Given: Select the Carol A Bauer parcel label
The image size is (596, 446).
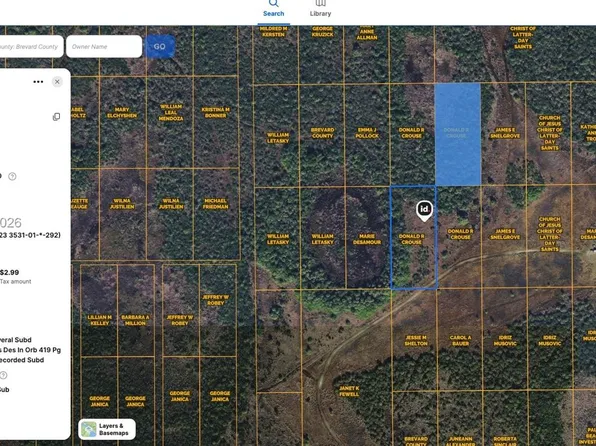Looking at the screenshot, I should pos(460,340).
